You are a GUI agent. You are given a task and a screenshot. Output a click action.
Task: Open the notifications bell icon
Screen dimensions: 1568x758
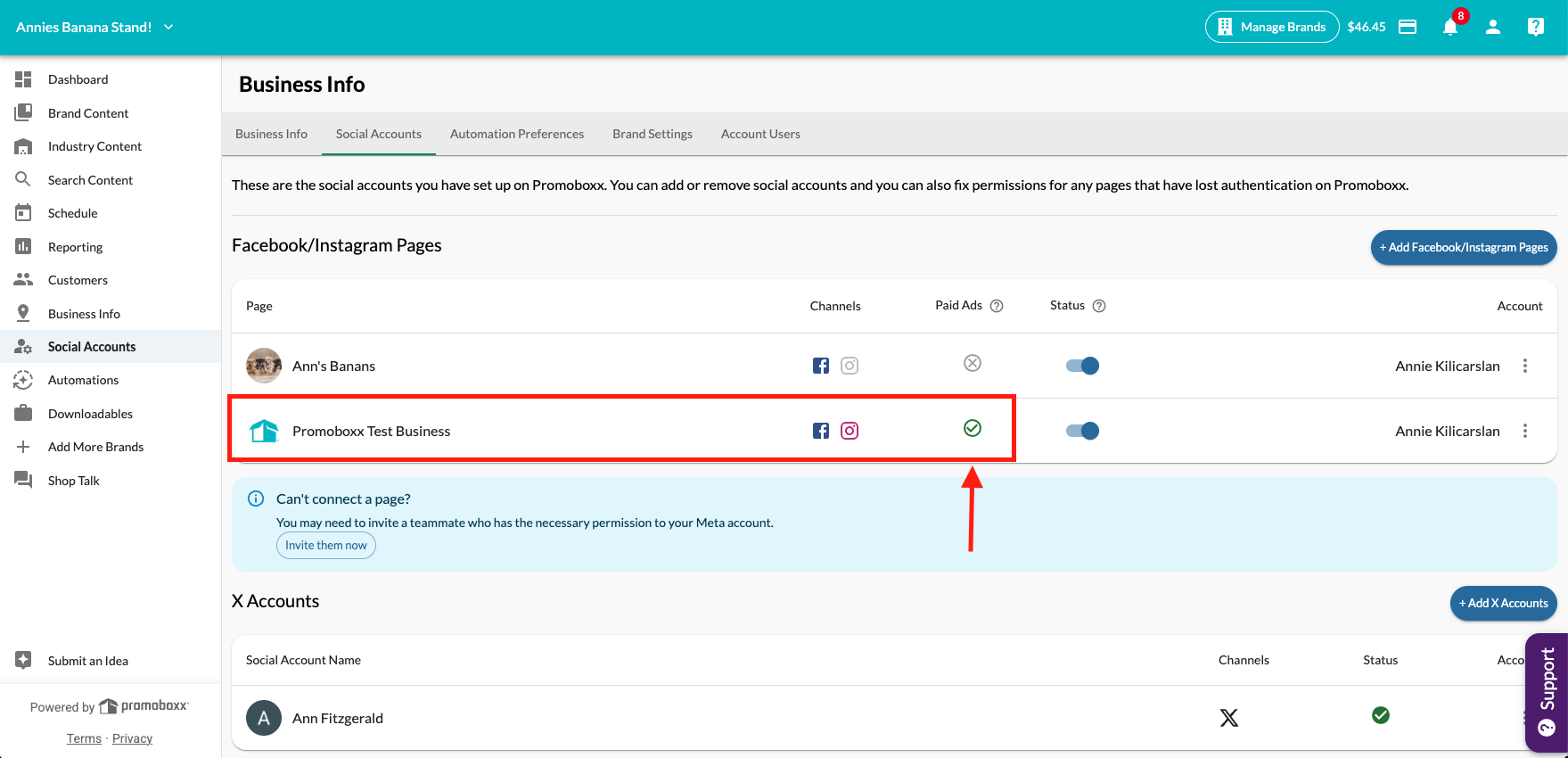coord(1450,27)
